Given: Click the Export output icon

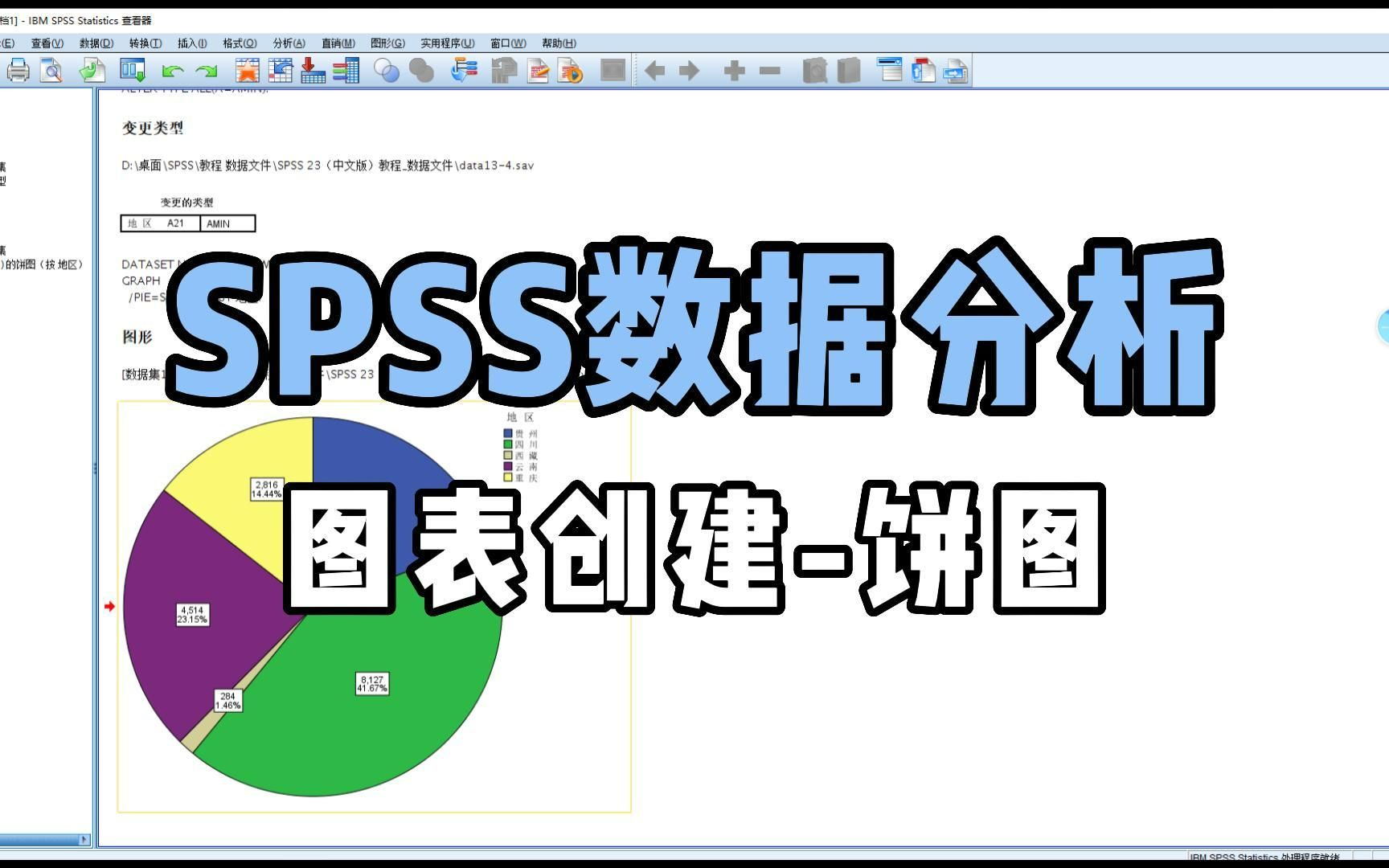Looking at the screenshot, I should tap(92, 71).
